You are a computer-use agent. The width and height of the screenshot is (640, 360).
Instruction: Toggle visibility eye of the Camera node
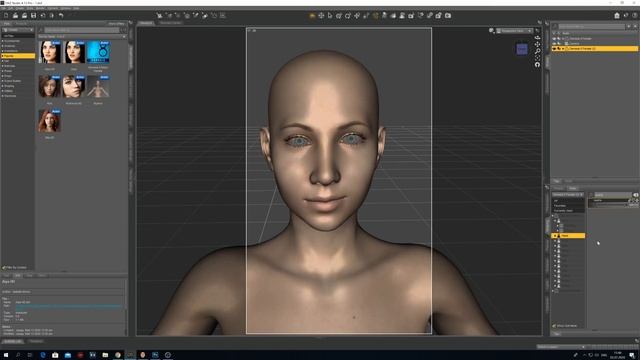554,43
